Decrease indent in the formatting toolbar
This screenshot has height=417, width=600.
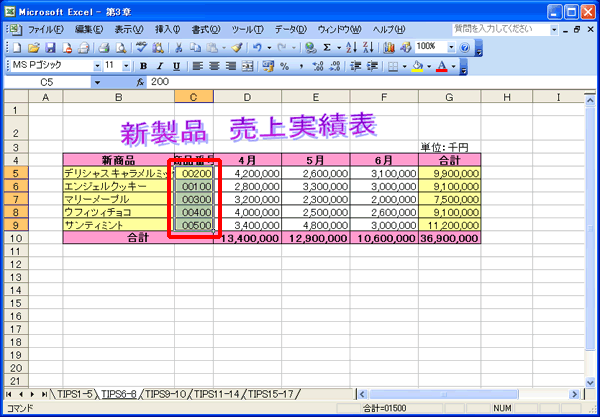(356, 66)
